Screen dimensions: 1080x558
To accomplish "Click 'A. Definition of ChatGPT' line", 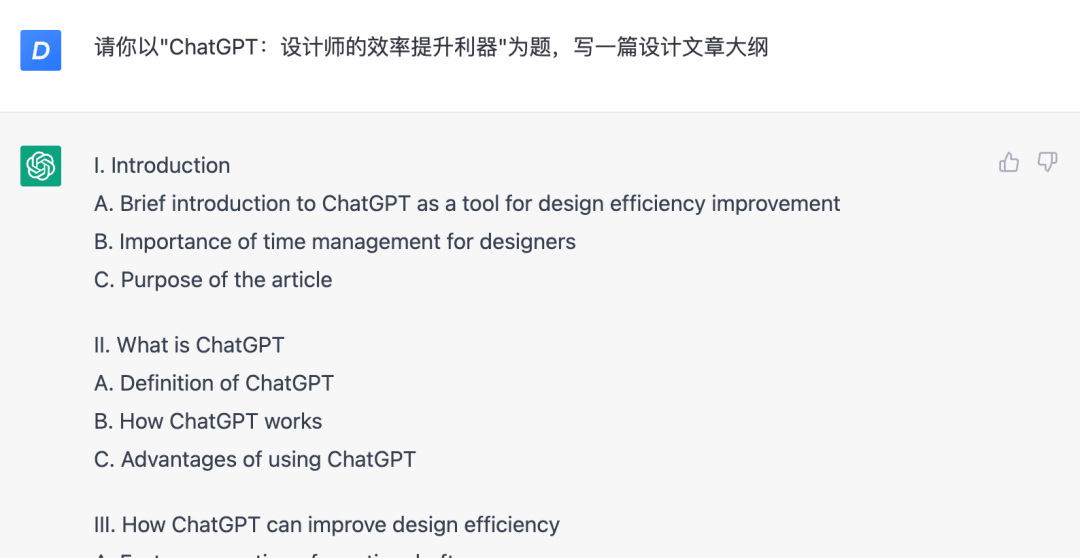I will tap(214, 382).
